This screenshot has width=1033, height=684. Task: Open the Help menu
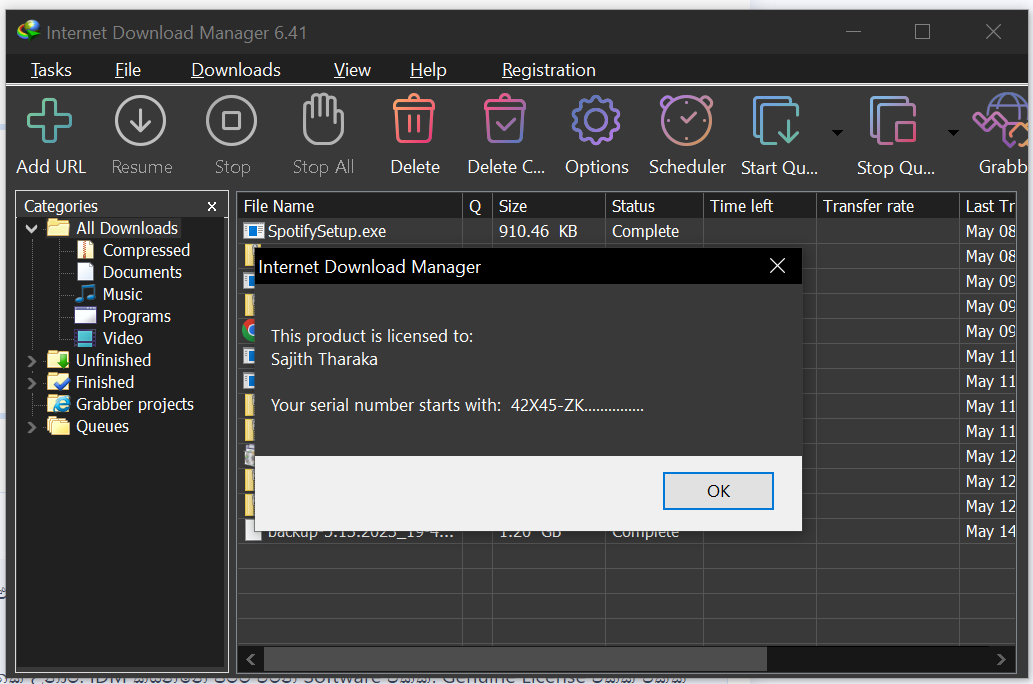click(428, 70)
